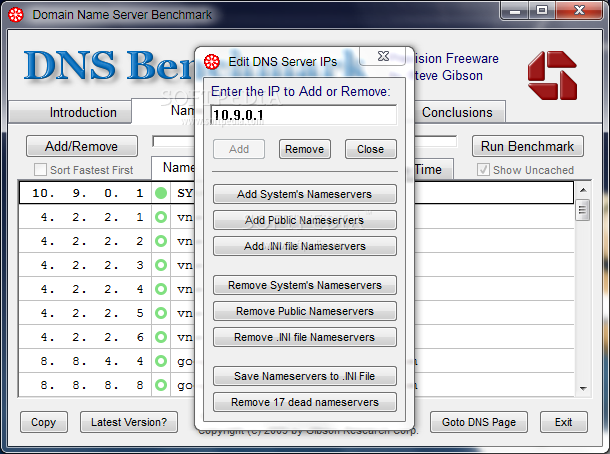Click the scroll-down arrow of the server list

(x=583, y=388)
